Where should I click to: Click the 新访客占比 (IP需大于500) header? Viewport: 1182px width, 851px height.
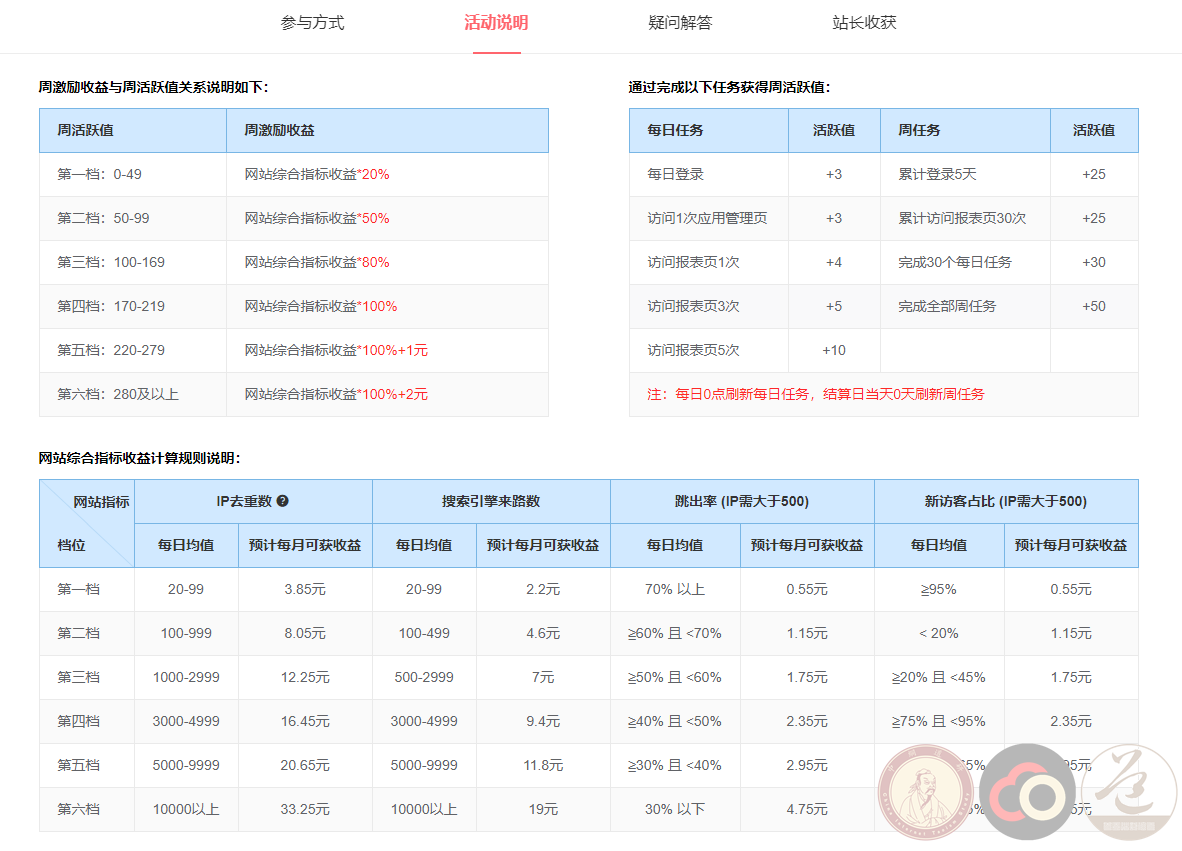pyautogui.click(x=1006, y=501)
